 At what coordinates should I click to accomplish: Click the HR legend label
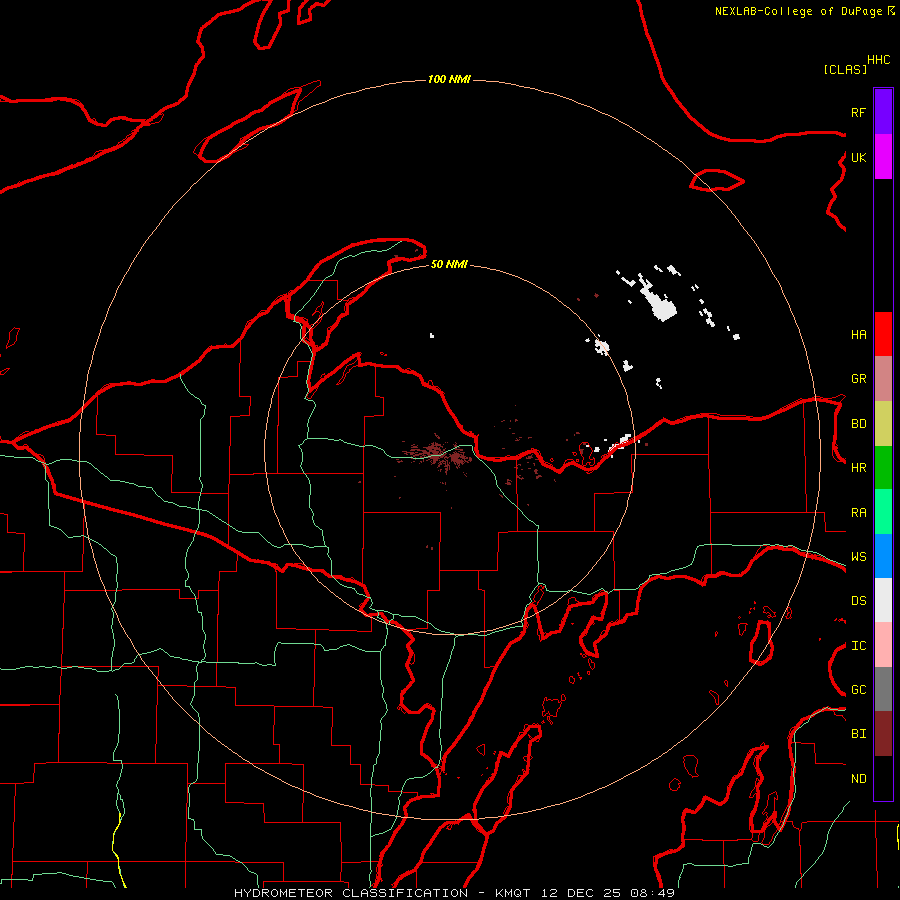point(859,468)
